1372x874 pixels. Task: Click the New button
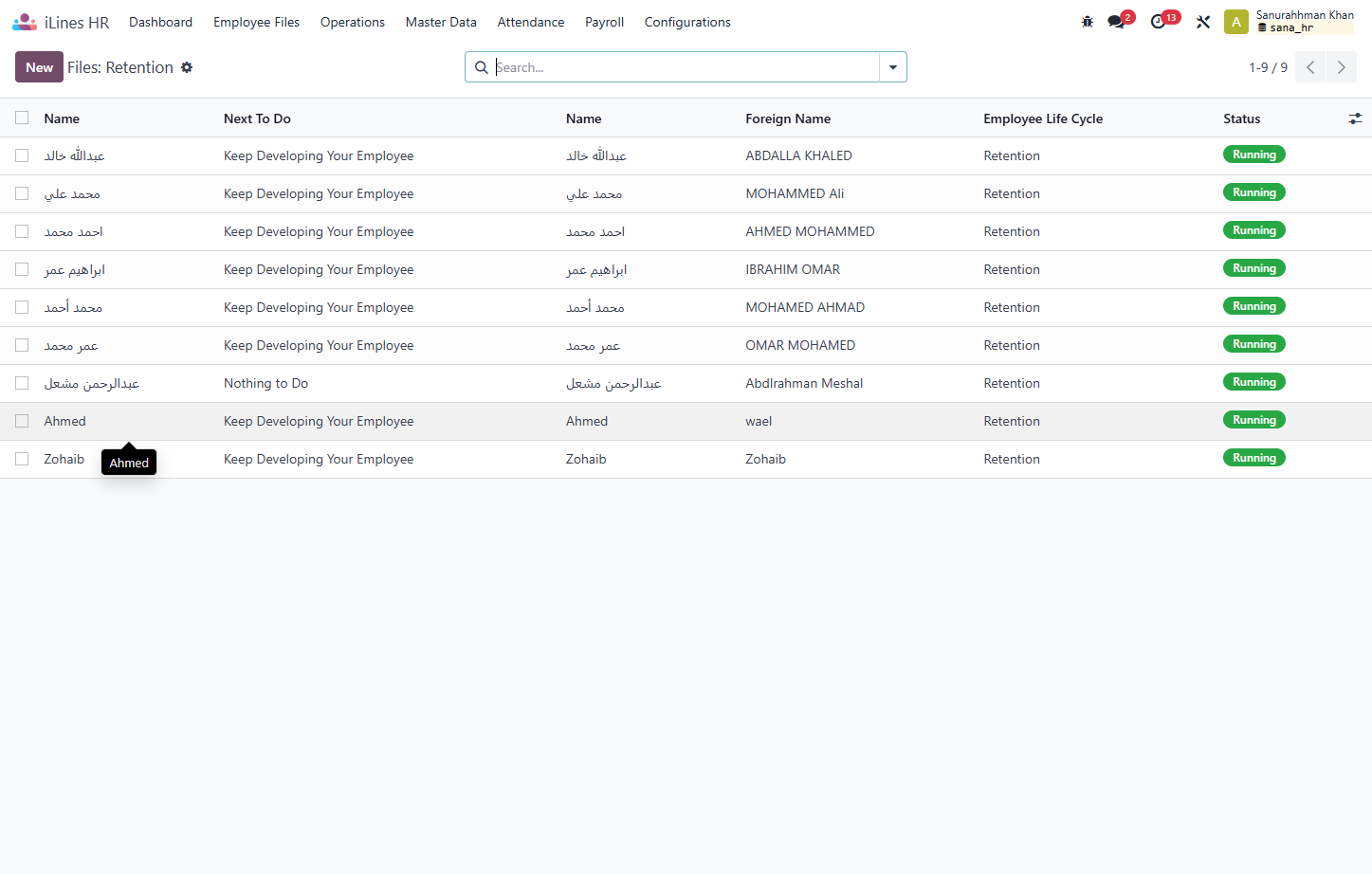[x=39, y=67]
